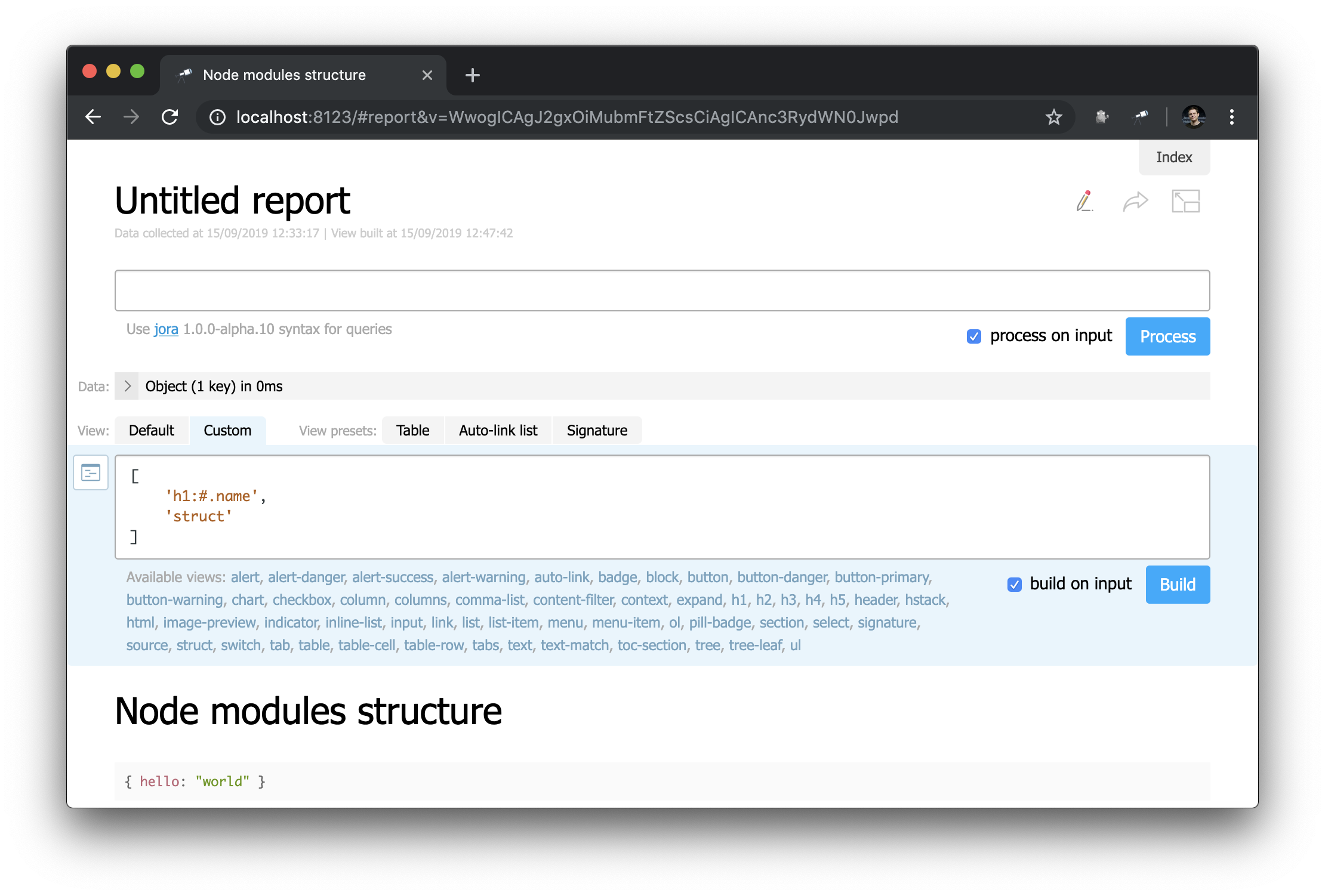Click the share report arrow icon

(x=1135, y=202)
